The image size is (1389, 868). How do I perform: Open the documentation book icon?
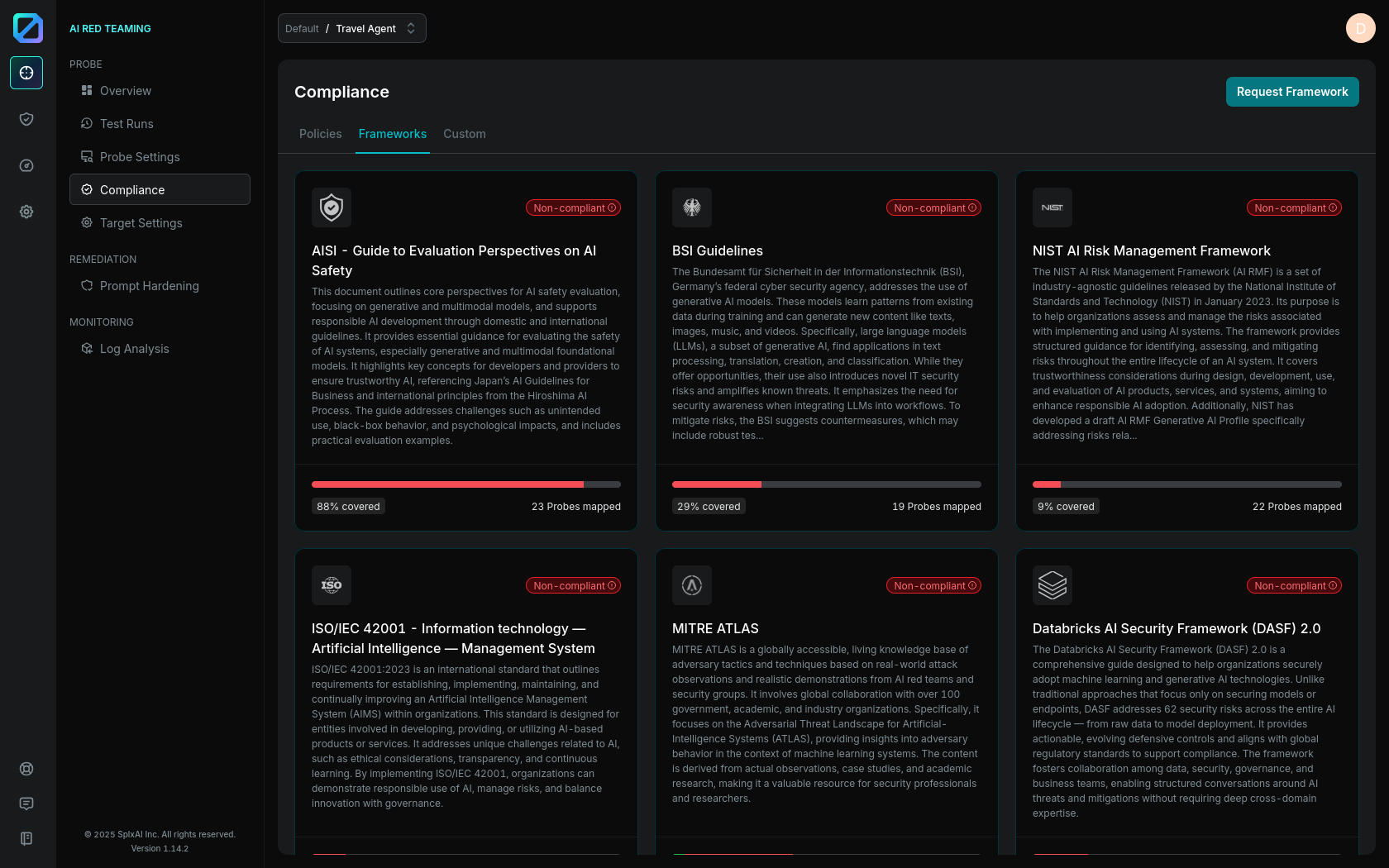tap(26, 838)
